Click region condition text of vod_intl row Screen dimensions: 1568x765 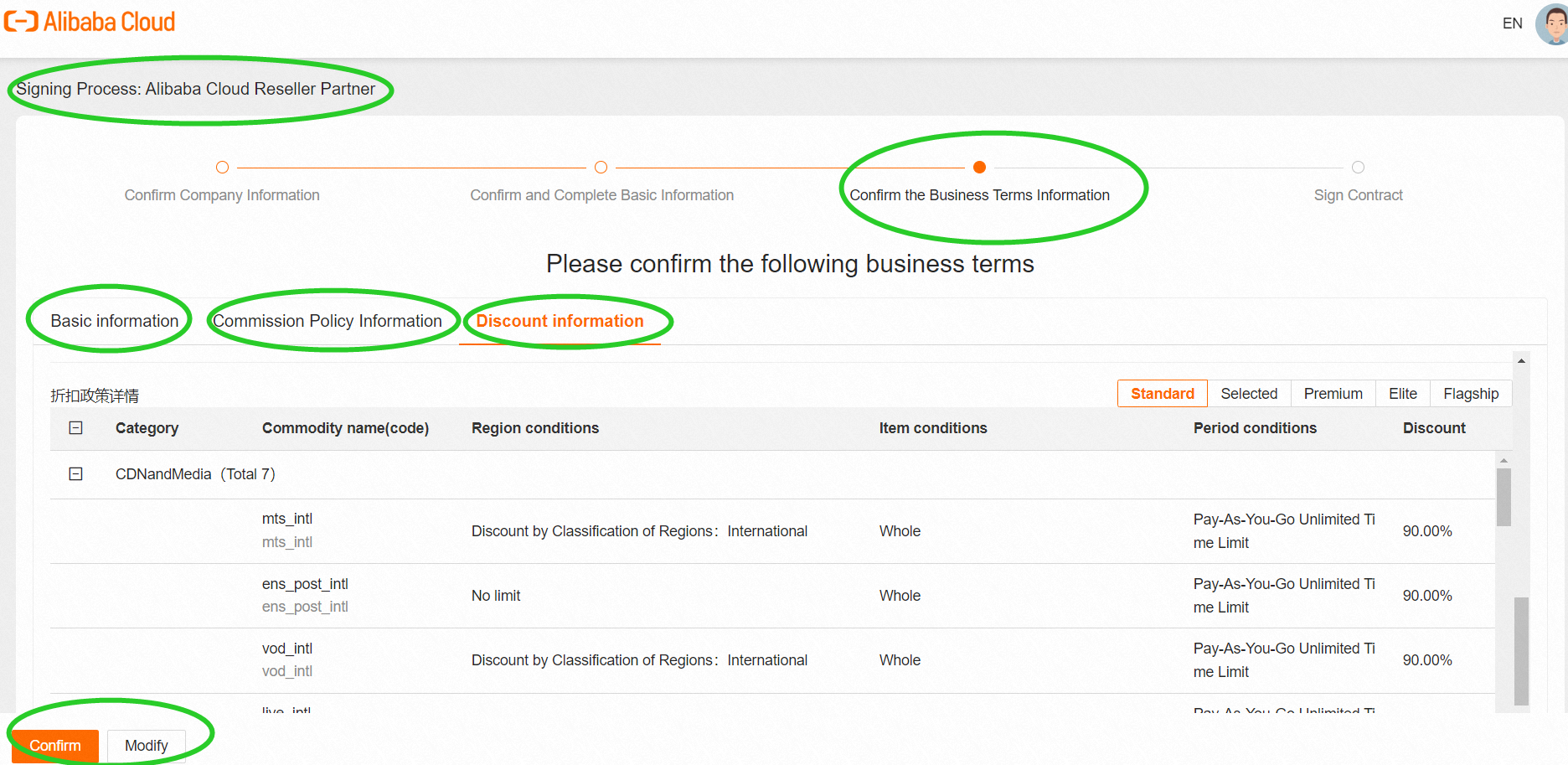pos(639,660)
